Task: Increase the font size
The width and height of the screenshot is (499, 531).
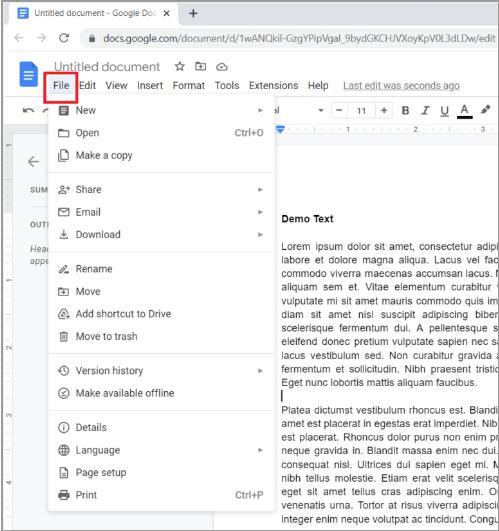Action: pos(384,110)
